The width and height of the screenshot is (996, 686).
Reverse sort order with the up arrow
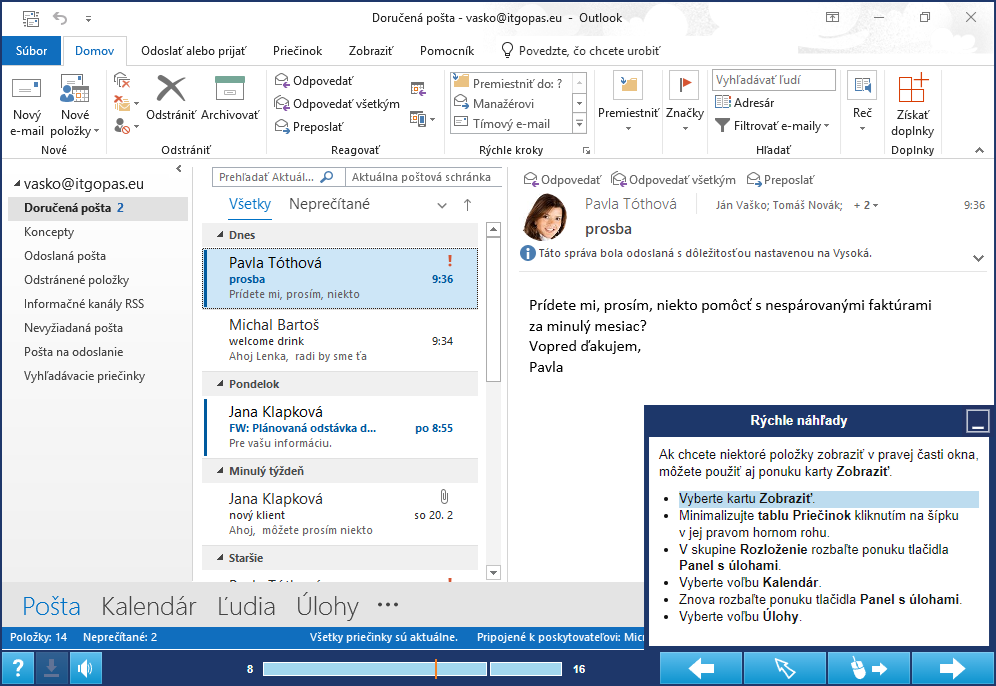tap(468, 205)
